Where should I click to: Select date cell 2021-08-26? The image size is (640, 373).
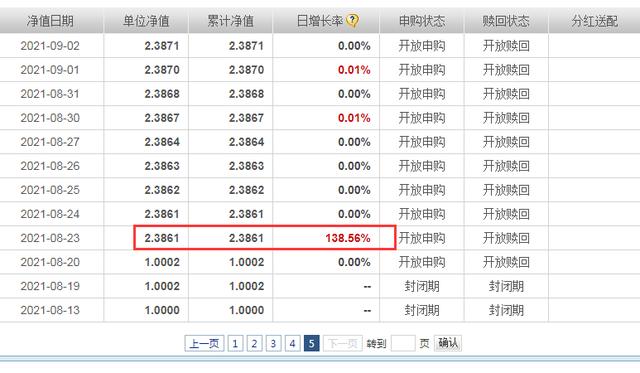point(50,166)
